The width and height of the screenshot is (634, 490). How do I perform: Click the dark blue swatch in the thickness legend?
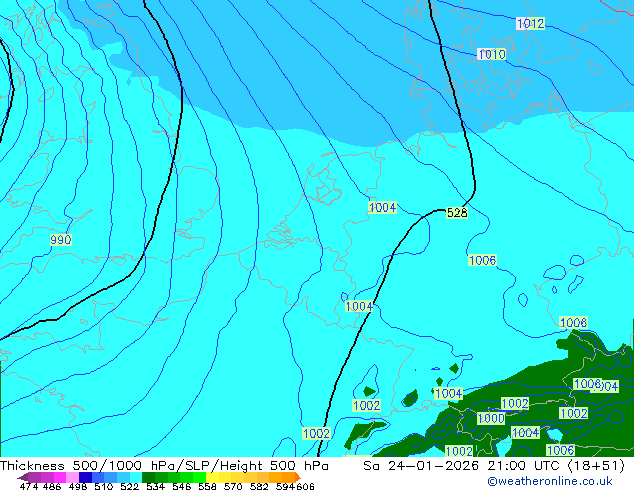pyautogui.click(x=85, y=477)
